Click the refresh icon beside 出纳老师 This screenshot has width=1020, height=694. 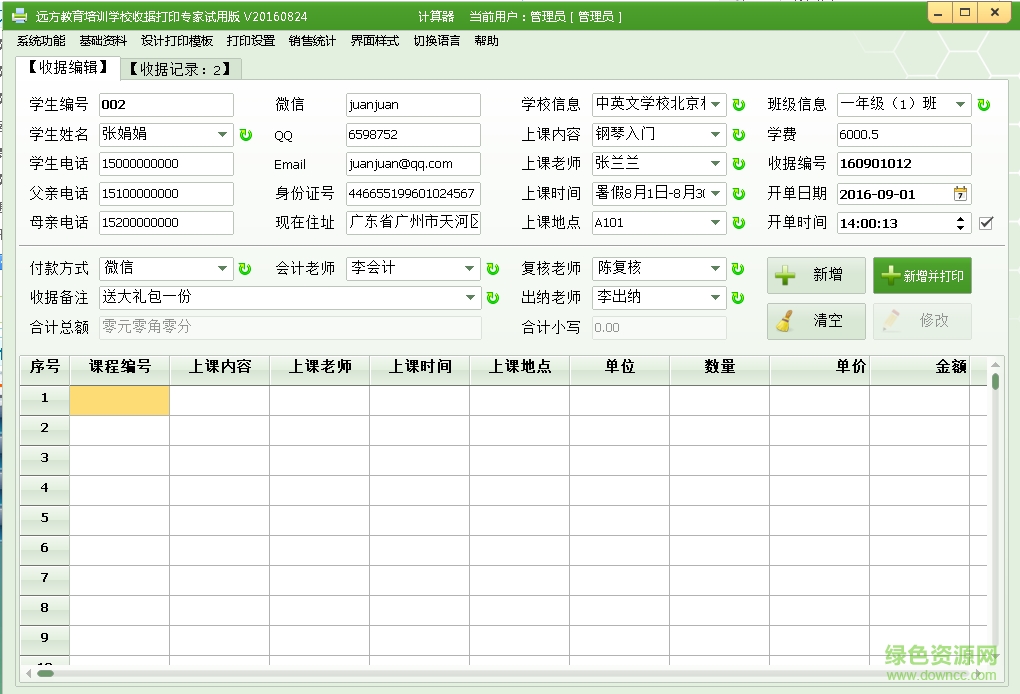tap(738, 297)
